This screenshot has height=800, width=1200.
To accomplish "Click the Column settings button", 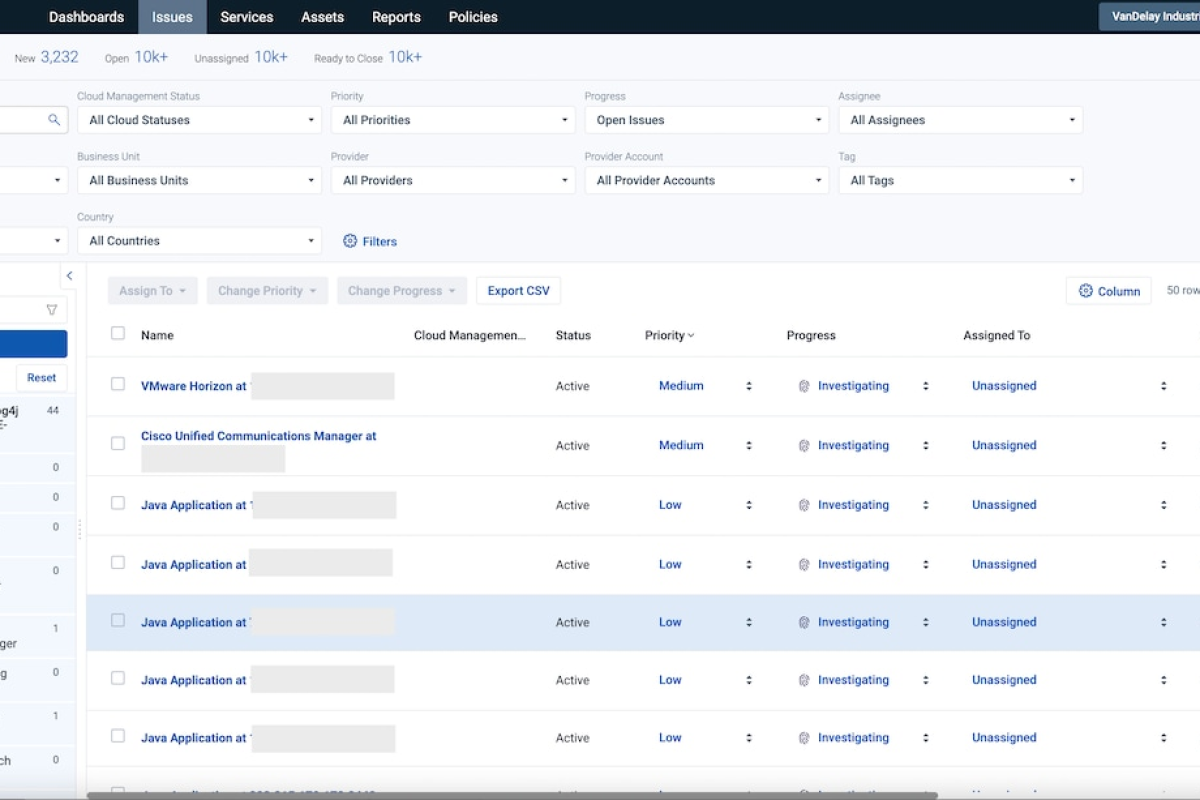I will click(1109, 291).
